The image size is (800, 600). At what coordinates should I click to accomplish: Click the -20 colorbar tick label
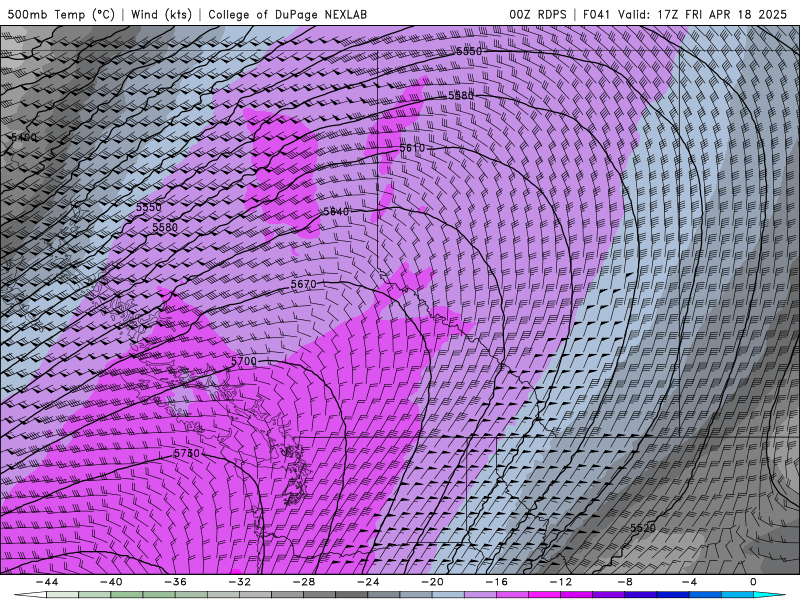click(x=432, y=582)
